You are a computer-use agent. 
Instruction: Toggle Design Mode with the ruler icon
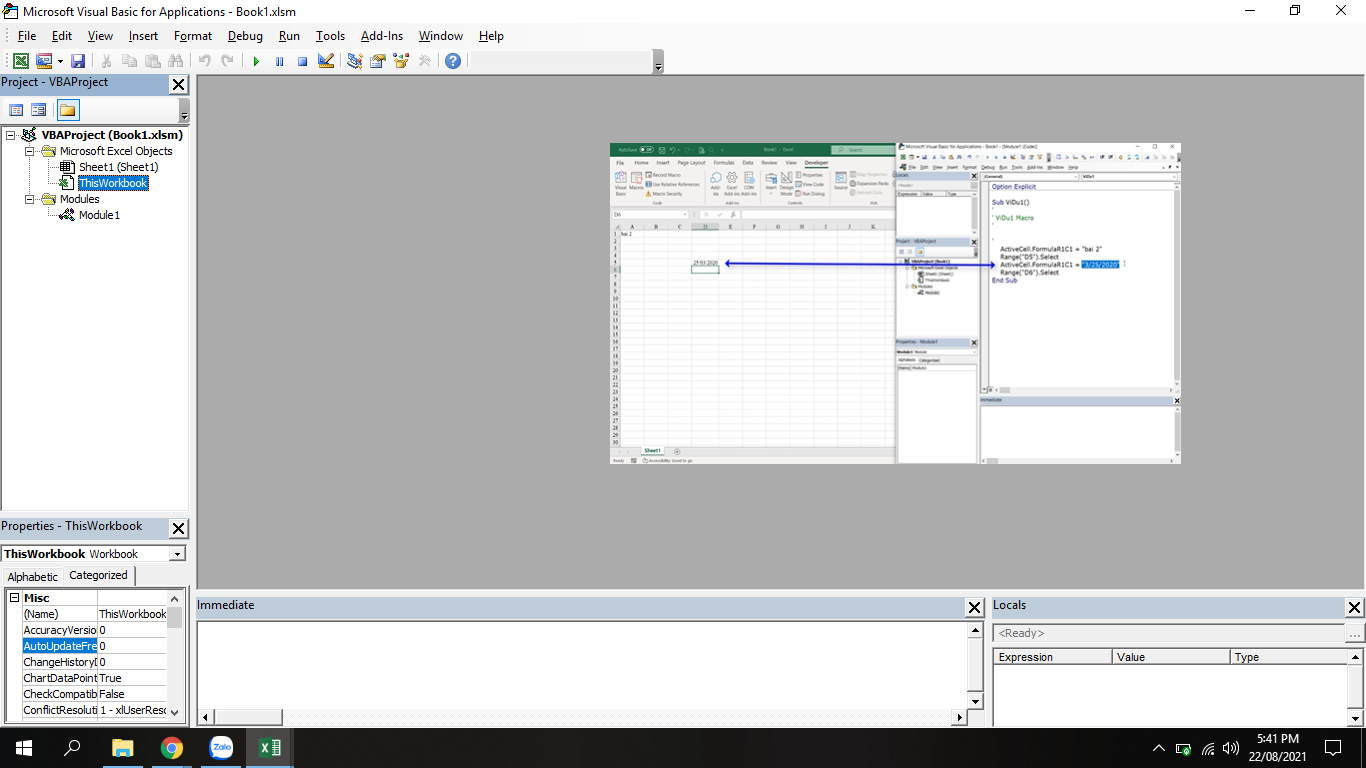[x=325, y=61]
